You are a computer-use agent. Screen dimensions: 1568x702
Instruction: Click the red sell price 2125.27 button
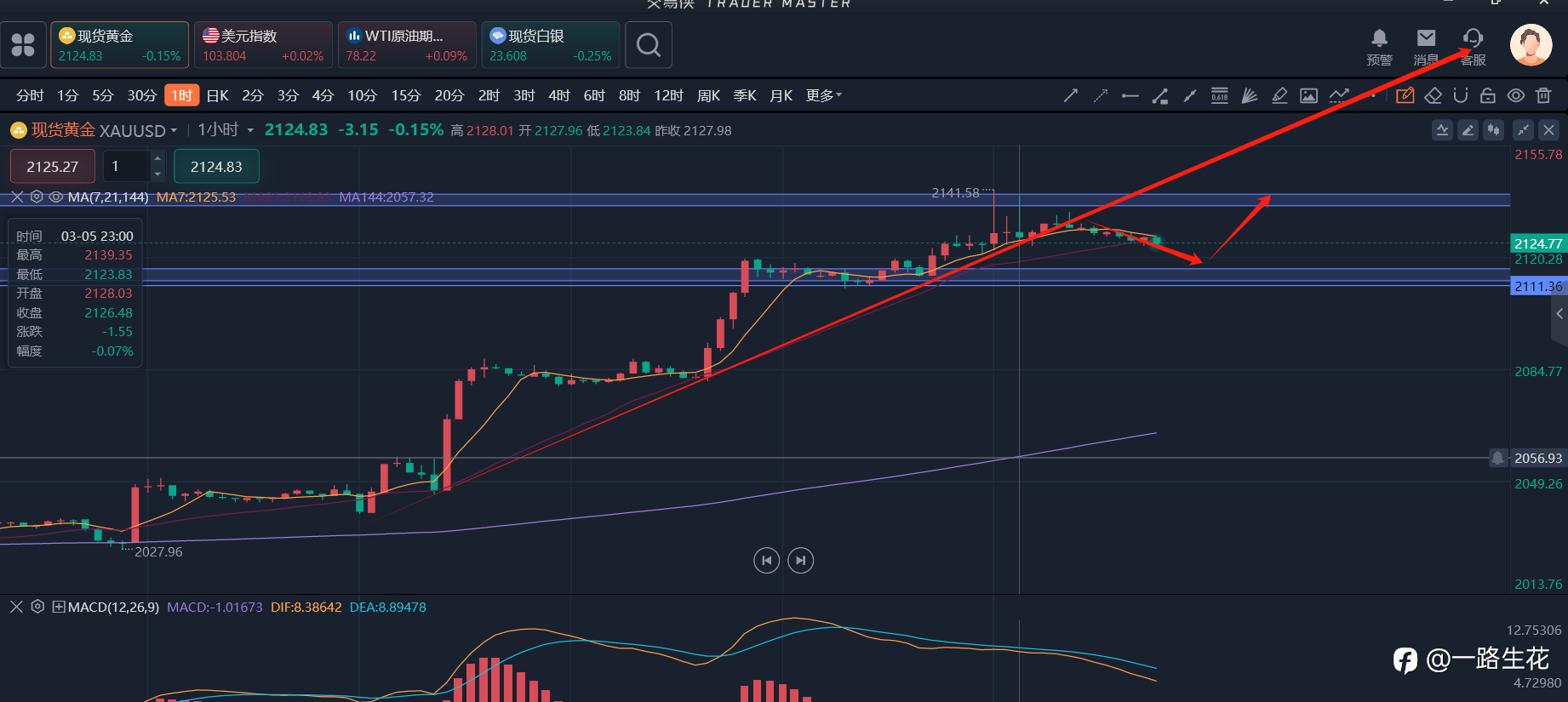click(52, 166)
